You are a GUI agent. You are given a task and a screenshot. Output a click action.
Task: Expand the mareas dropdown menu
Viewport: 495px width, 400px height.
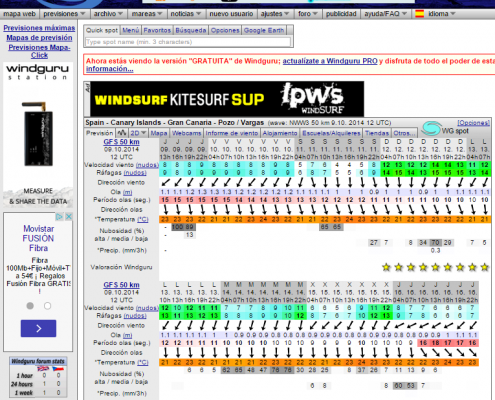pyautogui.click(x=147, y=14)
